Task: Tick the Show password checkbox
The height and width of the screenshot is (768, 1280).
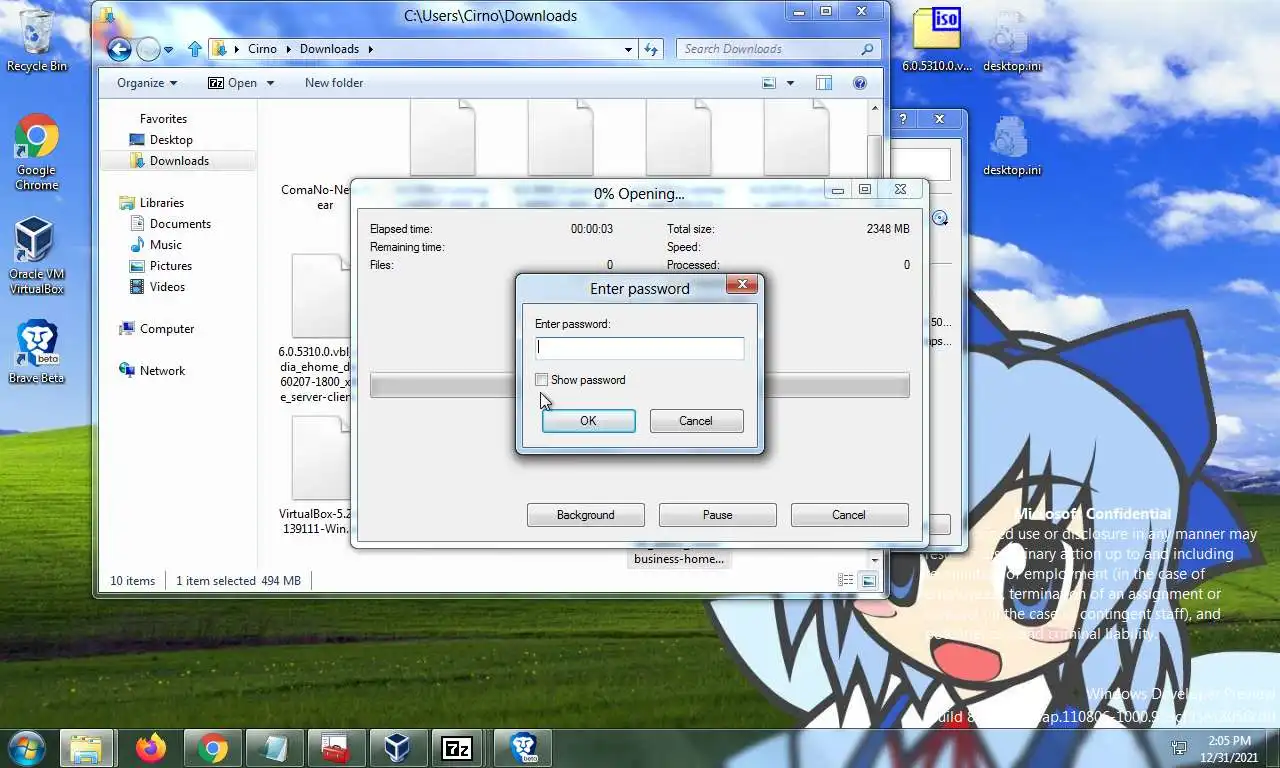Action: pos(542,380)
